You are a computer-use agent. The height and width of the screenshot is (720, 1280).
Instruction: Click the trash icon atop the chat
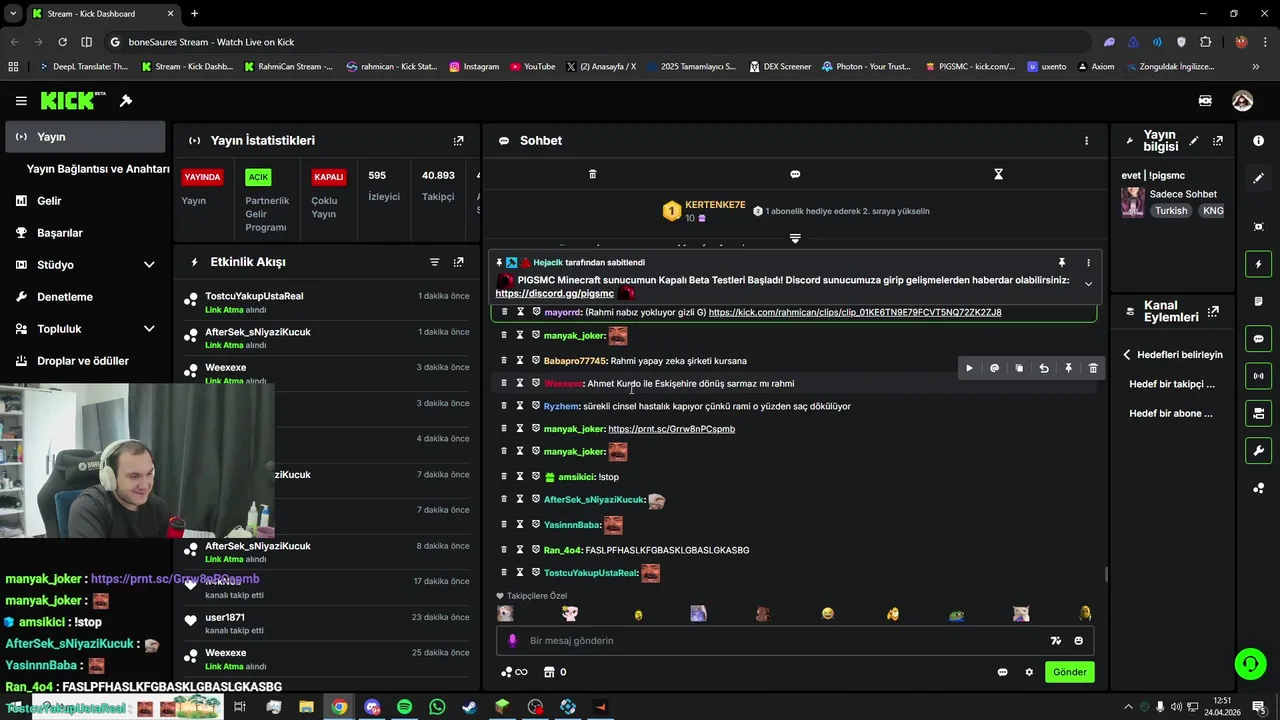point(592,174)
